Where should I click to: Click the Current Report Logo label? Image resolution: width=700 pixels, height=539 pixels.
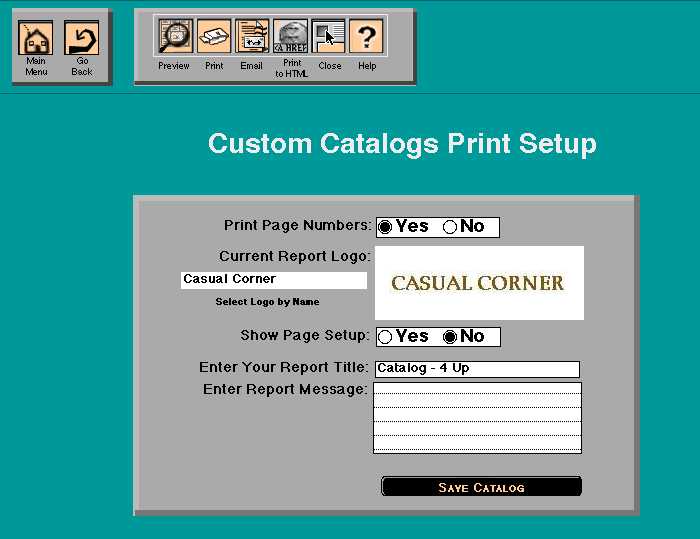point(294,257)
